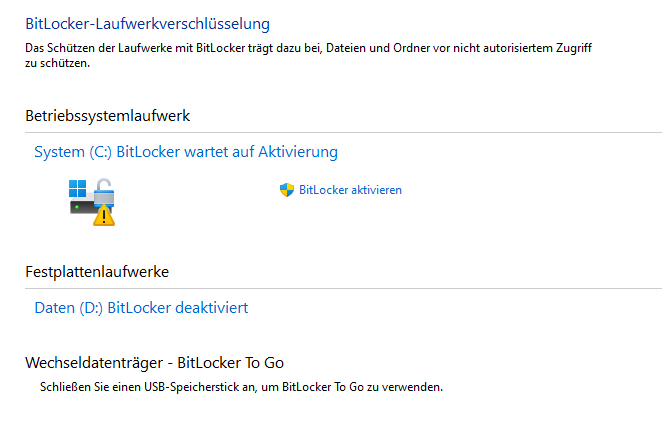The image size is (662, 424).
Task: Click the divider line below Festplattenlaufwerke
Action: pyautogui.click(x=343, y=289)
